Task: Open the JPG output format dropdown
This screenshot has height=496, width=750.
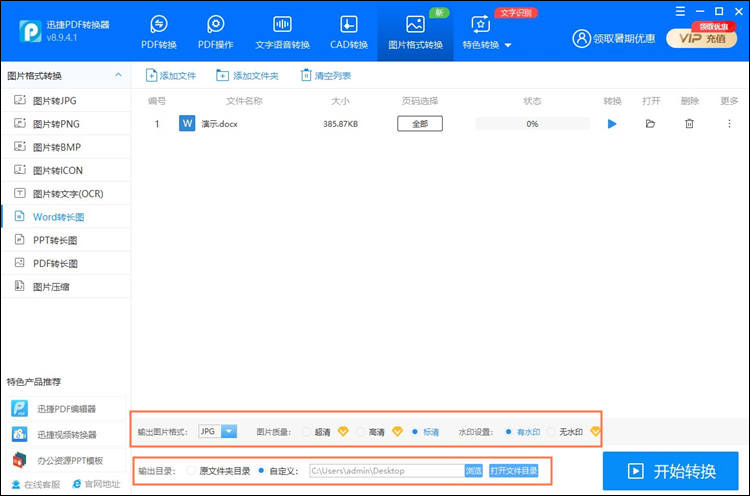Action: [x=218, y=431]
